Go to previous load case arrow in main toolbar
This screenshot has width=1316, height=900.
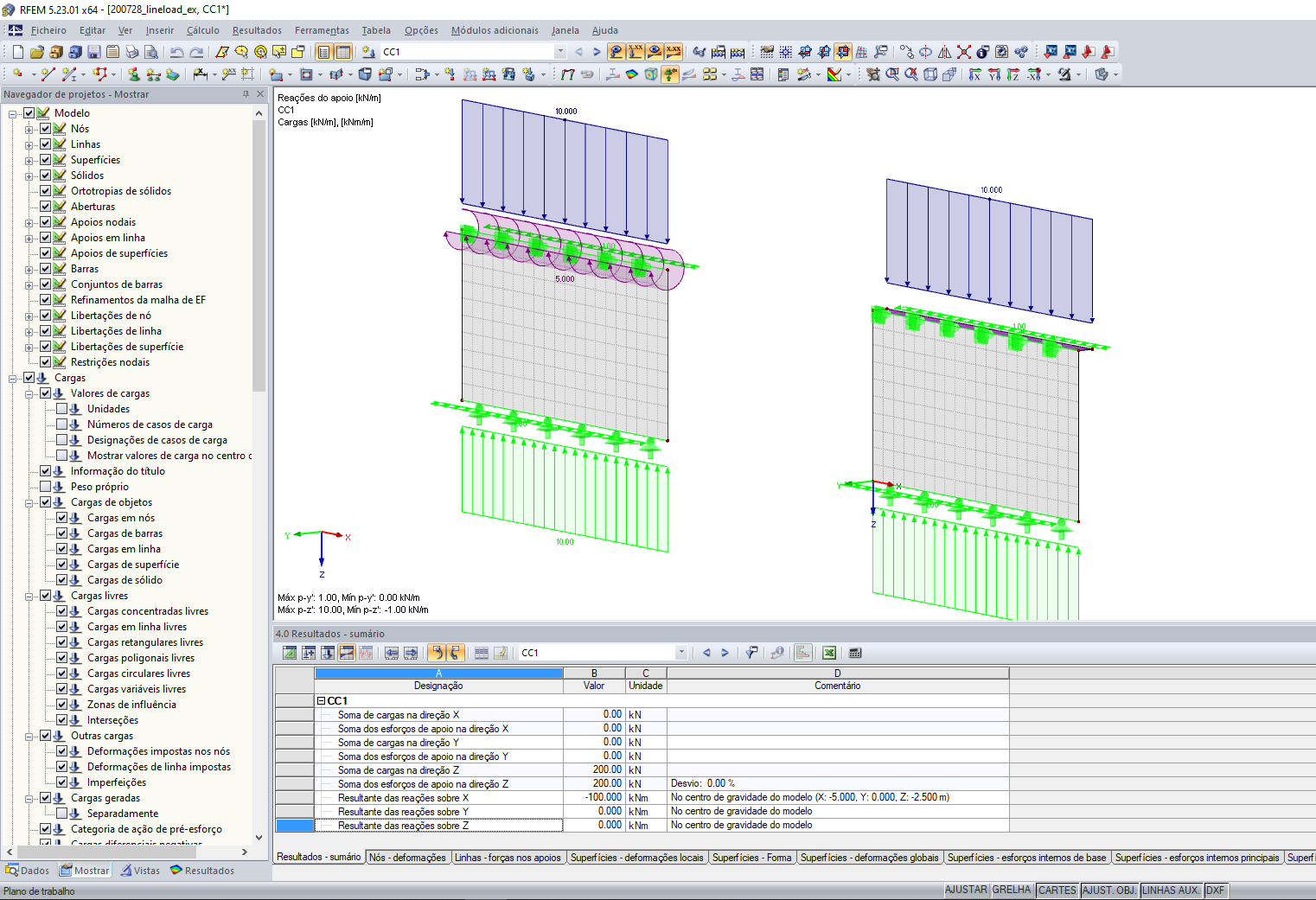[578, 52]
